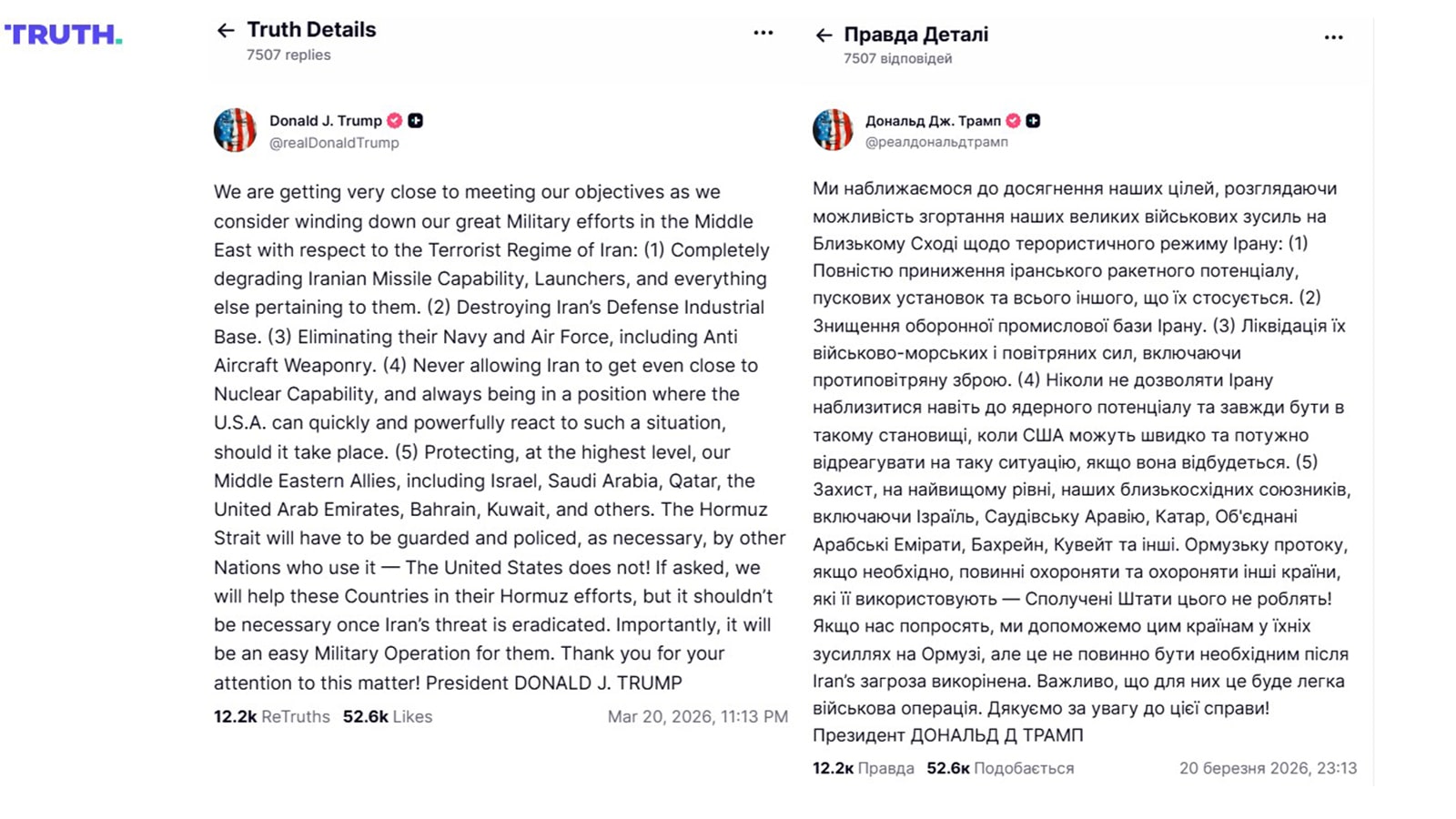The width and height of the screenshot is (1456, 819).
Task: Open the 52.6к Подобається count
Action: [x=999, y=768]
